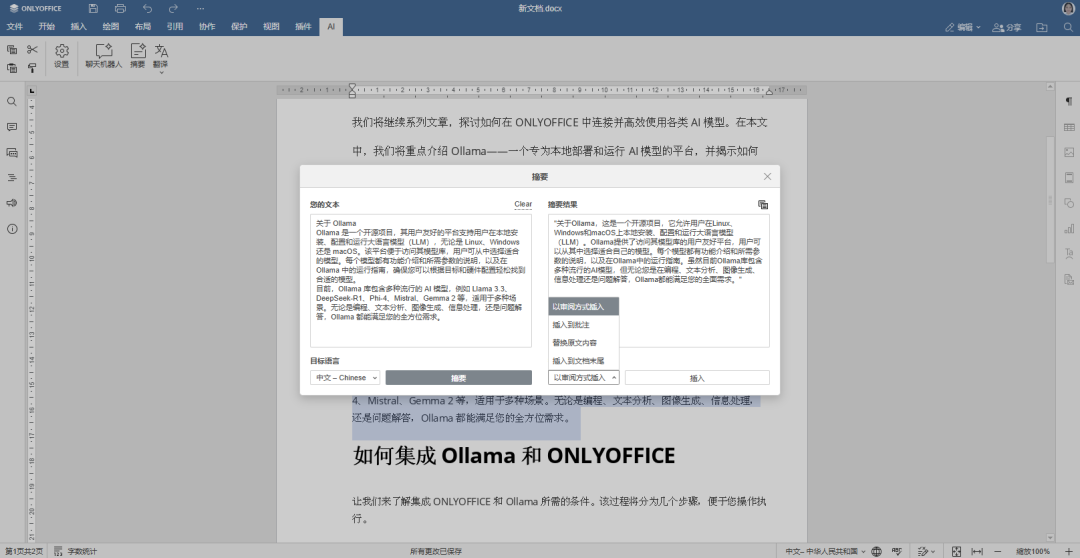Click fit to page icon in status bar

coord(956,551)
